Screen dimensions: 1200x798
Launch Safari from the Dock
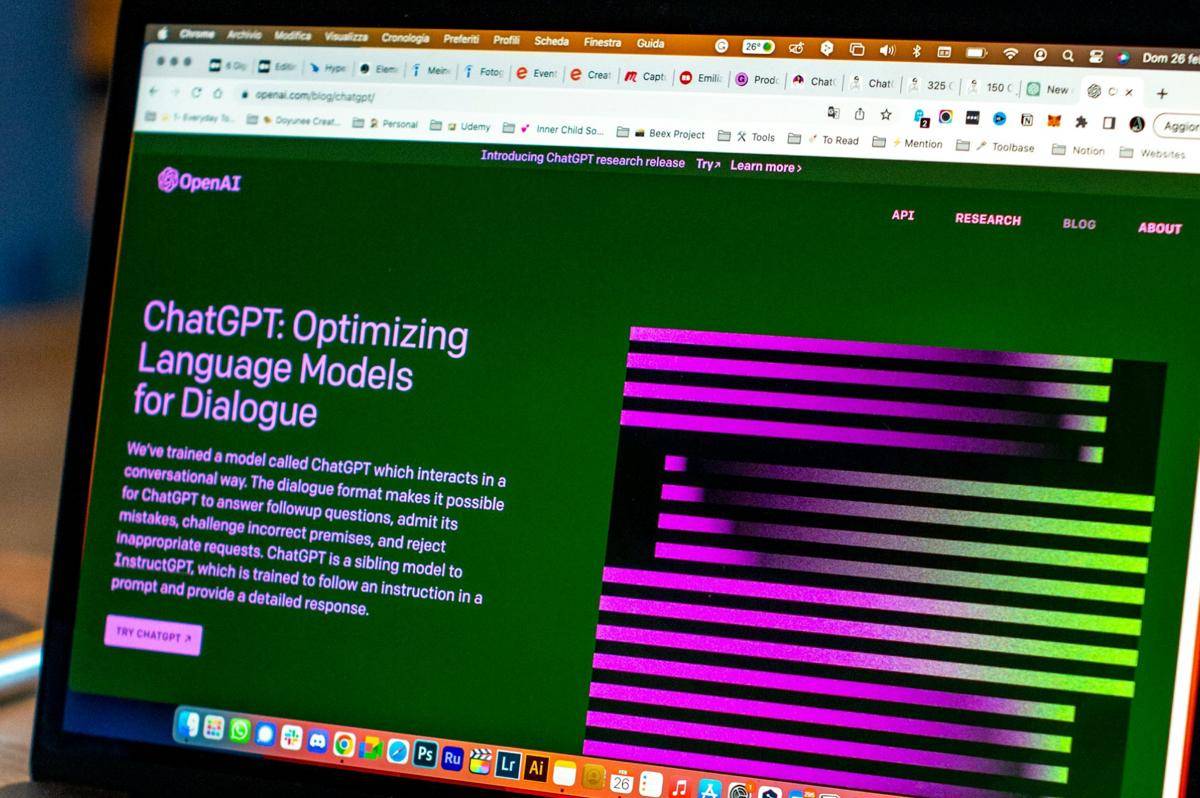(398, 751)
